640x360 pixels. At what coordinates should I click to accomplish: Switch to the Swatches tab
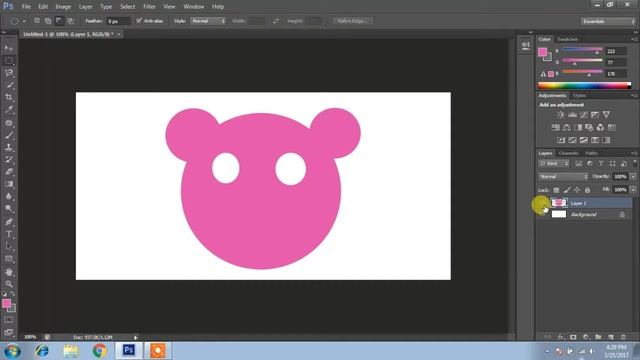(567, 39)
